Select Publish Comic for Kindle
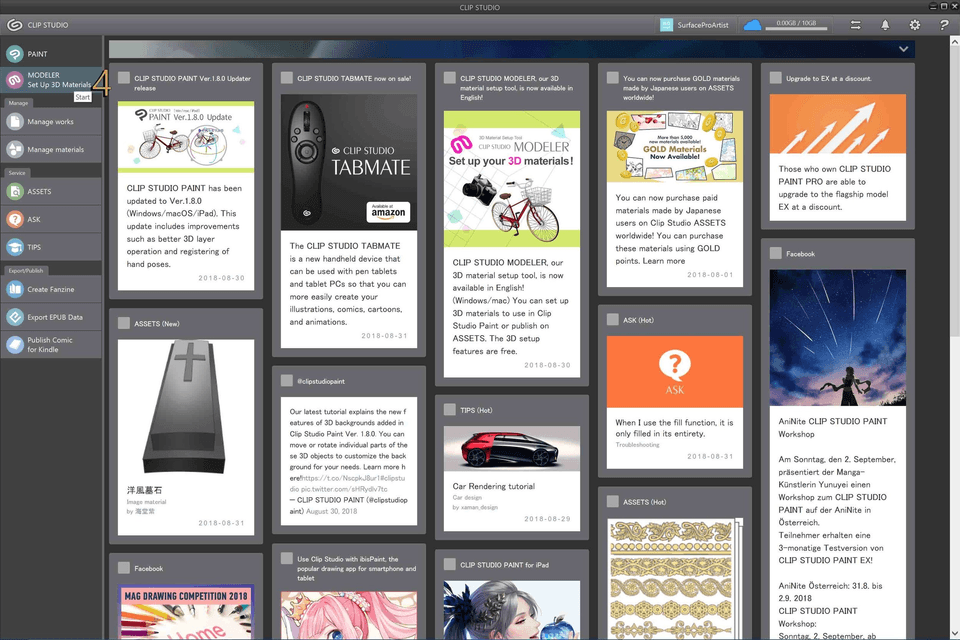960x640 pixels. (x=51, y=345)
